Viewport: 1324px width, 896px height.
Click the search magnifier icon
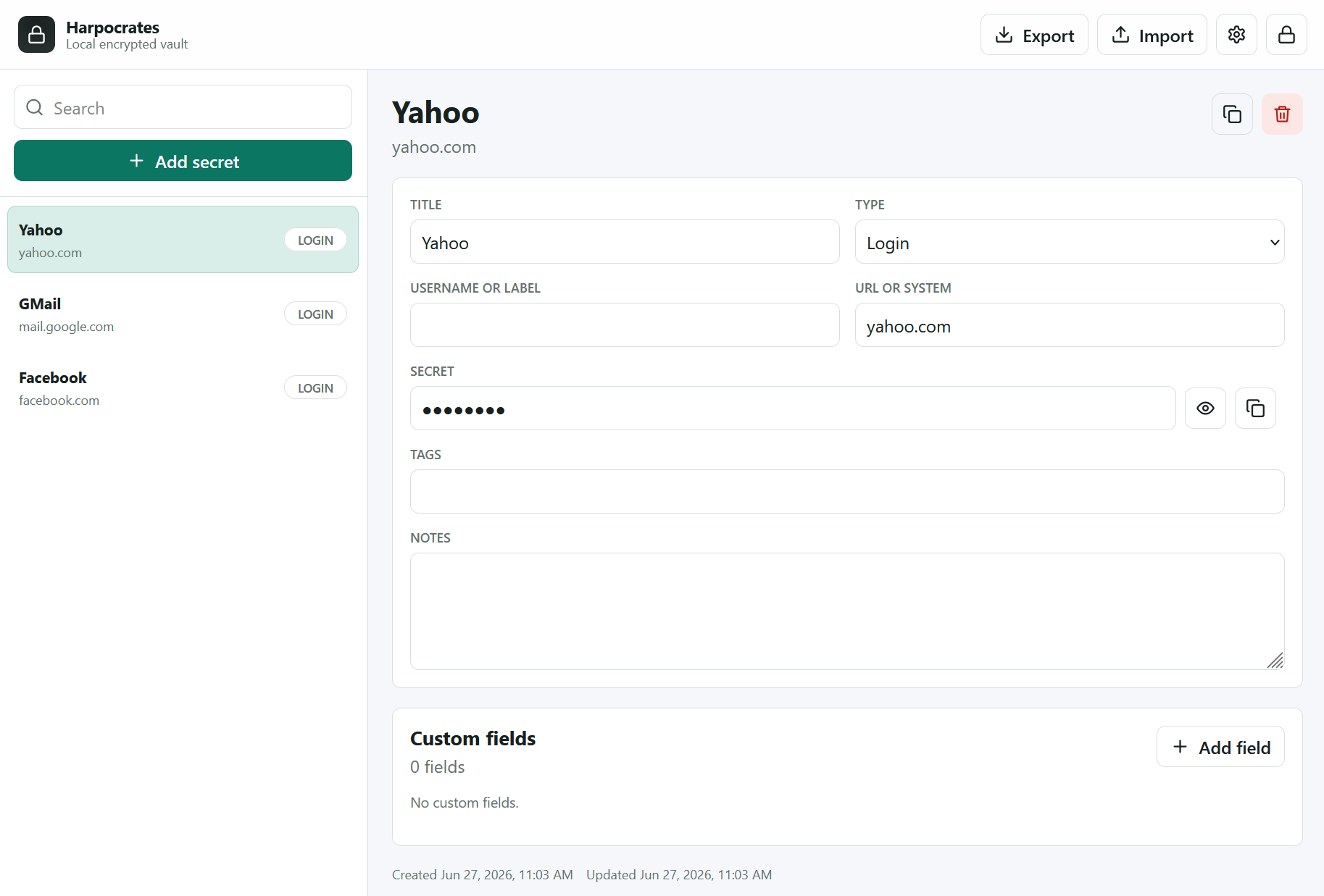click(34, 108)
